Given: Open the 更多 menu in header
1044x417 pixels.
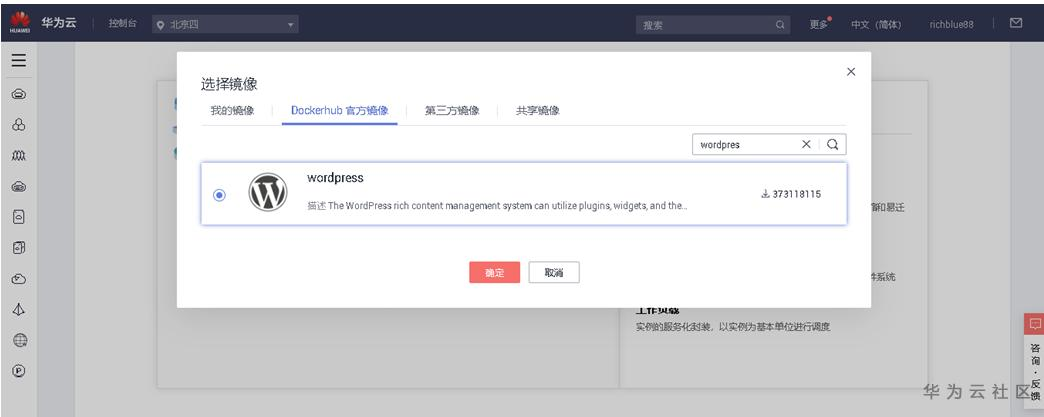Looking at the screenshot, I should (819, 25).
